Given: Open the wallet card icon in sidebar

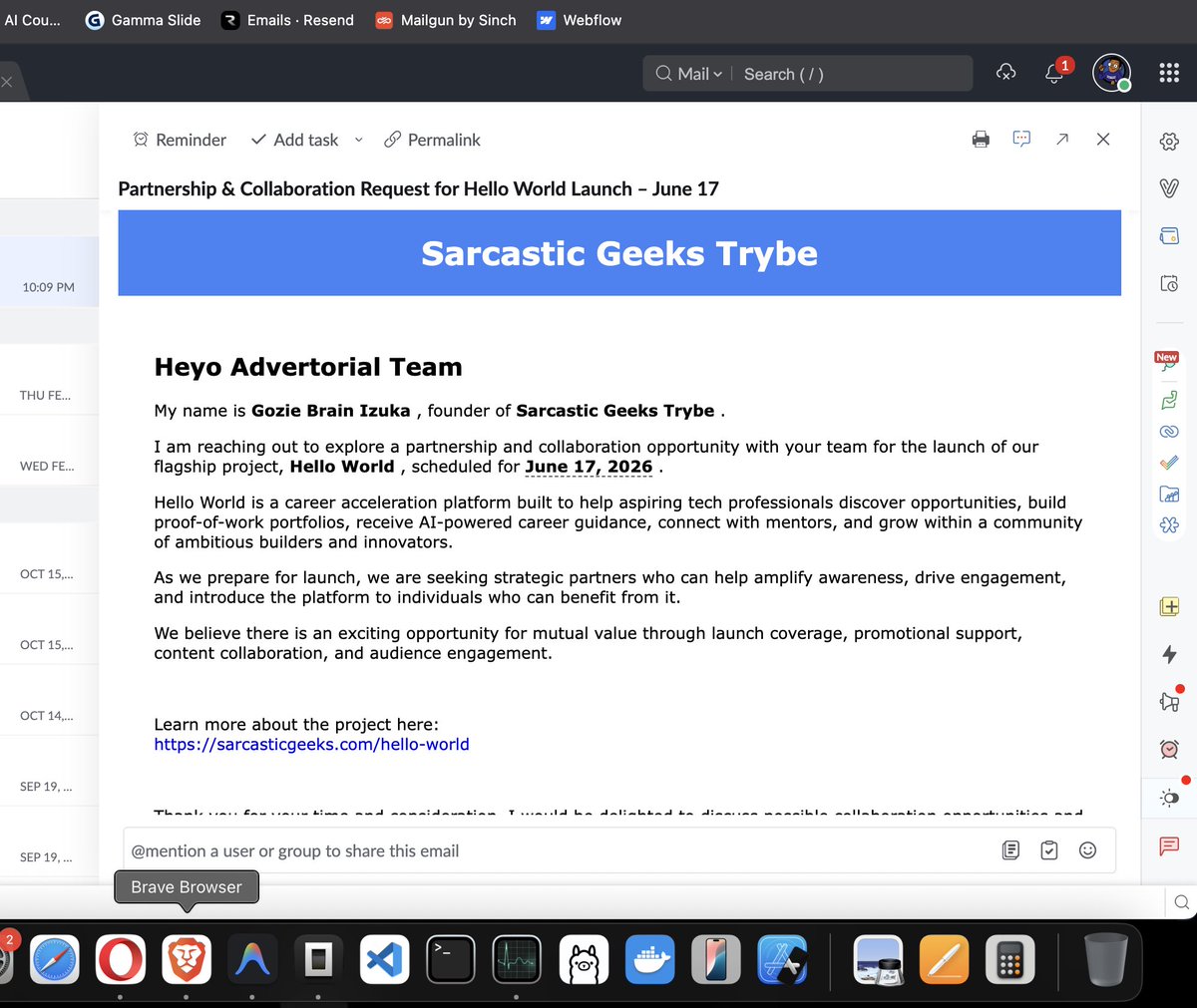Looking at the screenshot, I should (1169, 235).
